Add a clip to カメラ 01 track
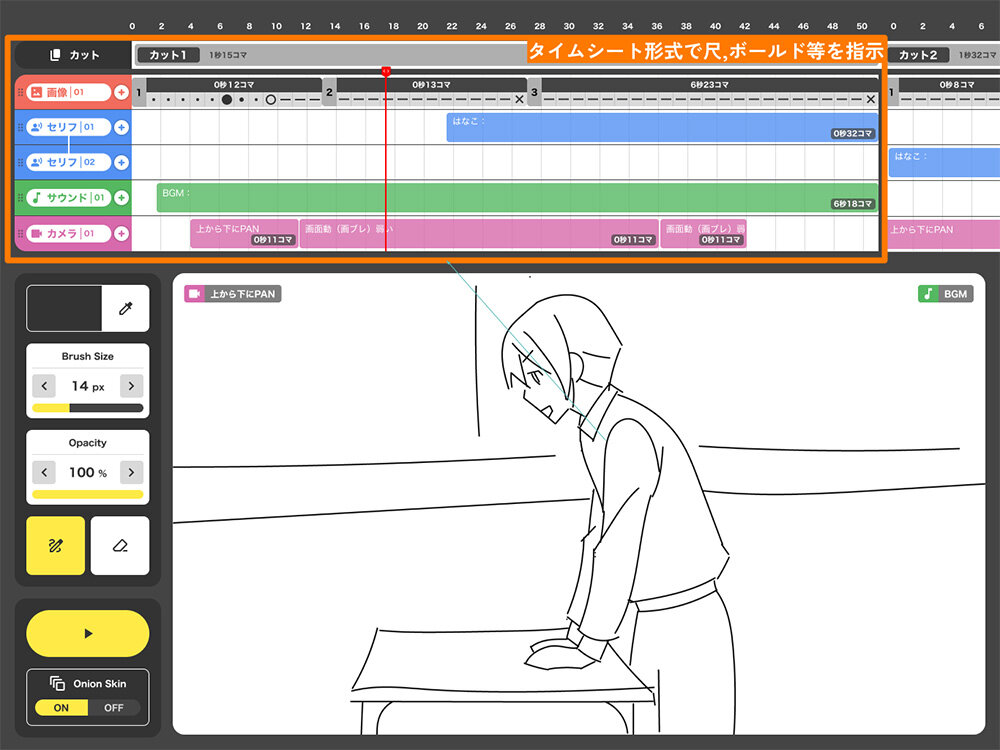This screenshot has height=750, width=1000. tap(121, 233)
